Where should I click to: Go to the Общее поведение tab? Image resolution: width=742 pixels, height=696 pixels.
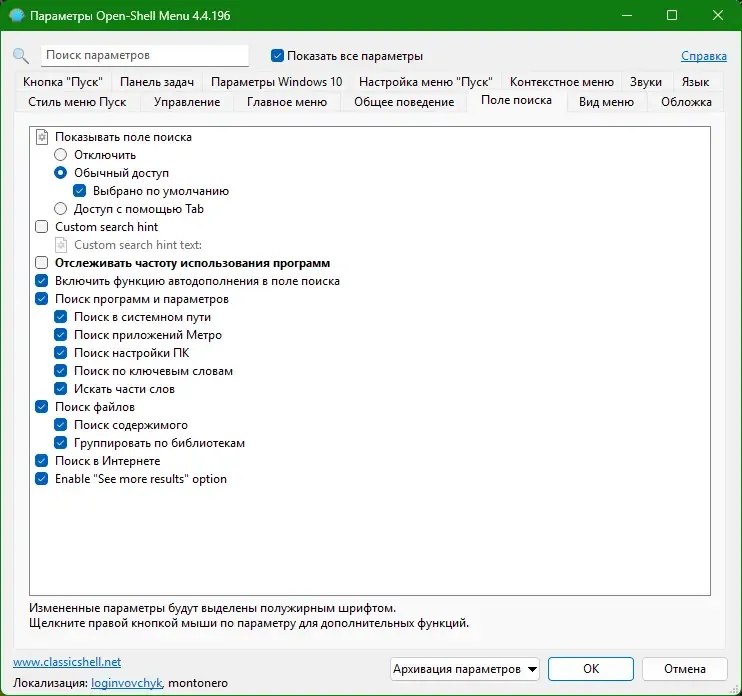pyautogui.click(x=404, y=102)
